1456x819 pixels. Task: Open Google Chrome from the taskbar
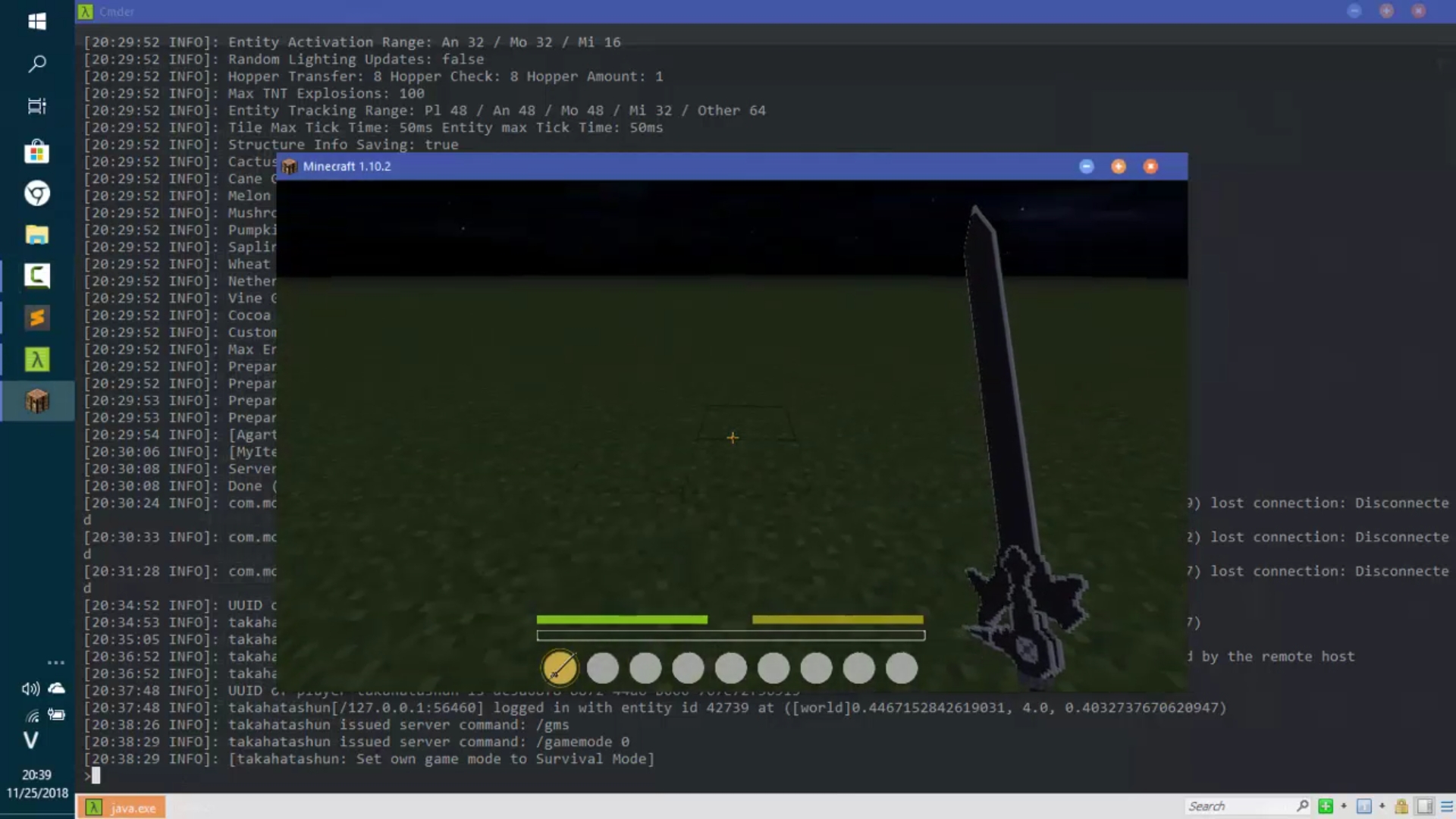tap(36, 193)
